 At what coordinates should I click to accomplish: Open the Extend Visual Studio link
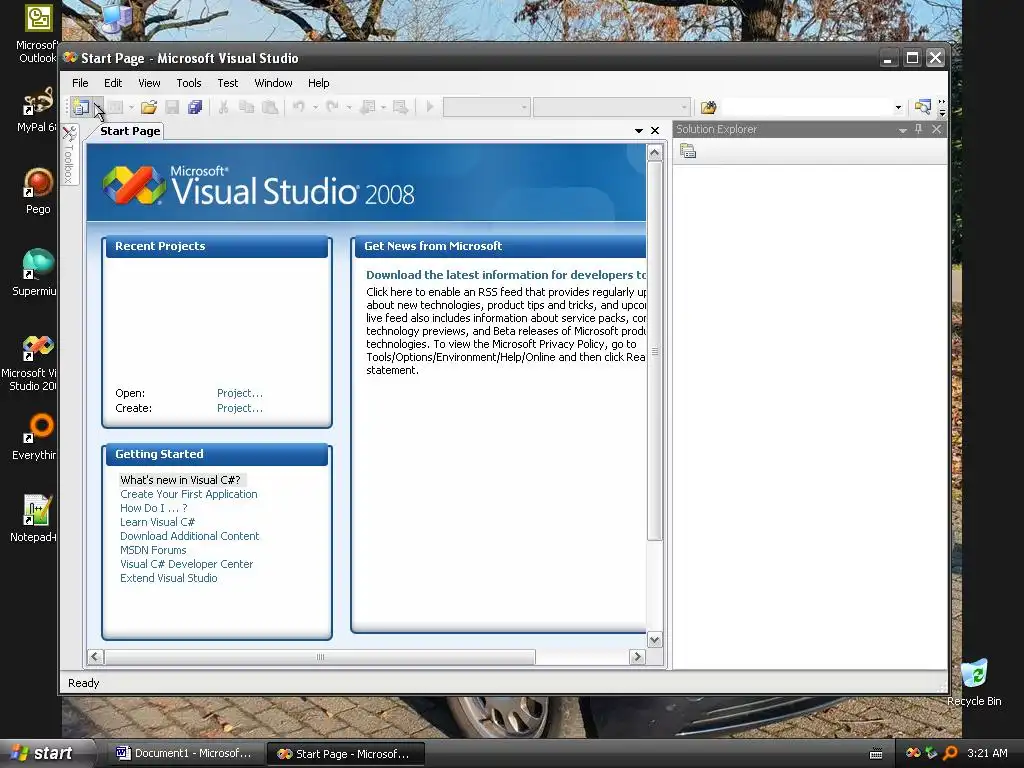click(168, 578)
